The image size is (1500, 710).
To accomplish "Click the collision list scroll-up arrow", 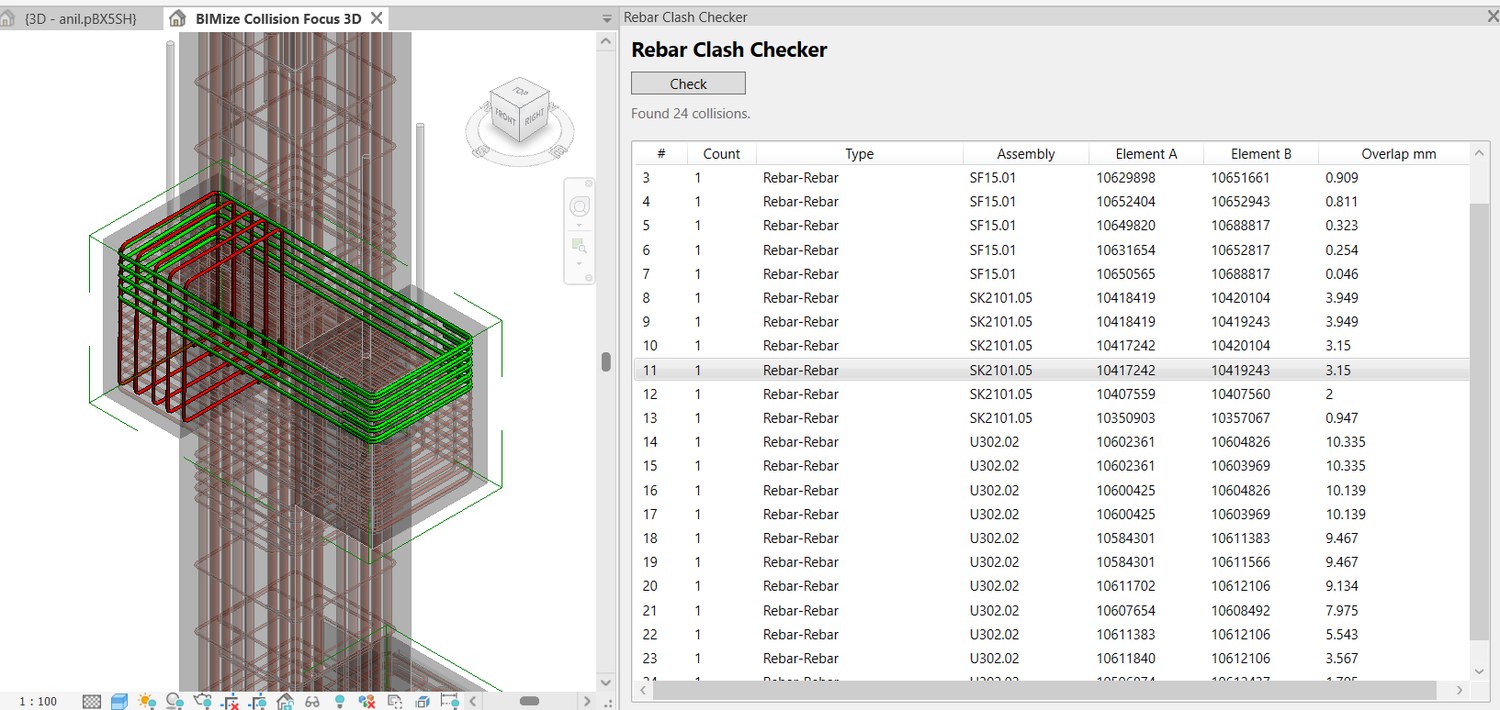I will (x=1480, y=154).
